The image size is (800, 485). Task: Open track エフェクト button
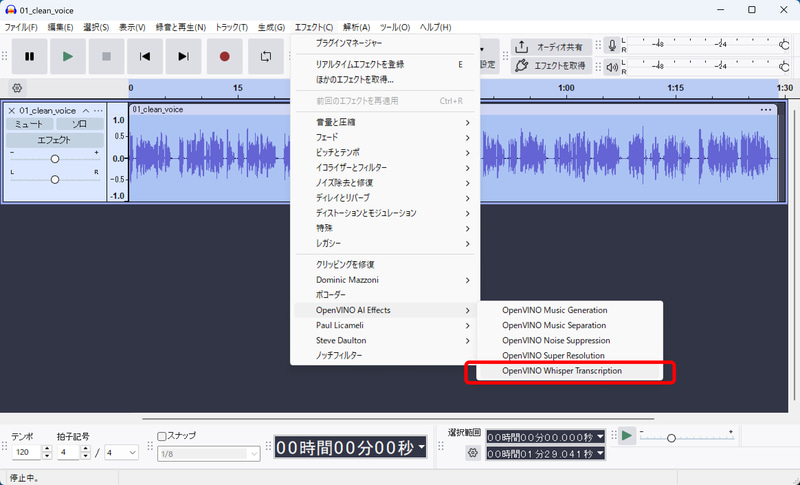(x=55, y=140)
